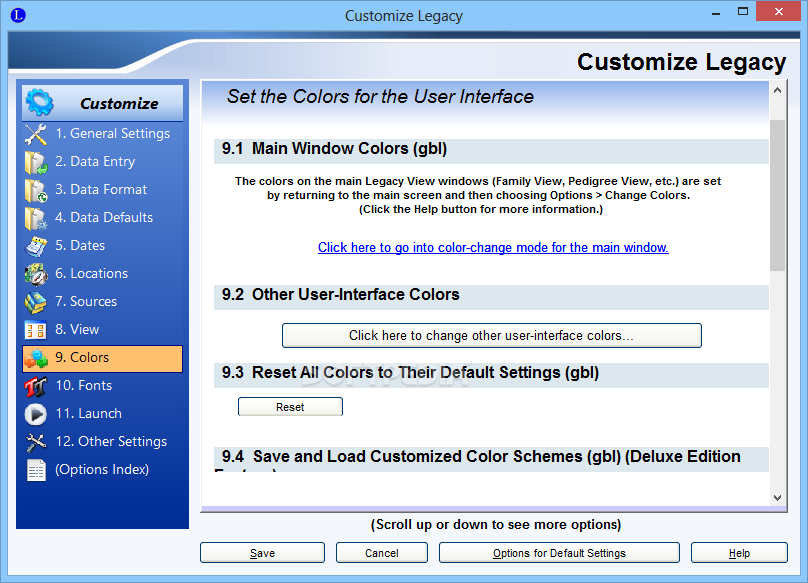The height and width of the screenshot is (583, 808).
Task: Click the 9.1 Main Window Colors heading
Action: click(334, 149)
